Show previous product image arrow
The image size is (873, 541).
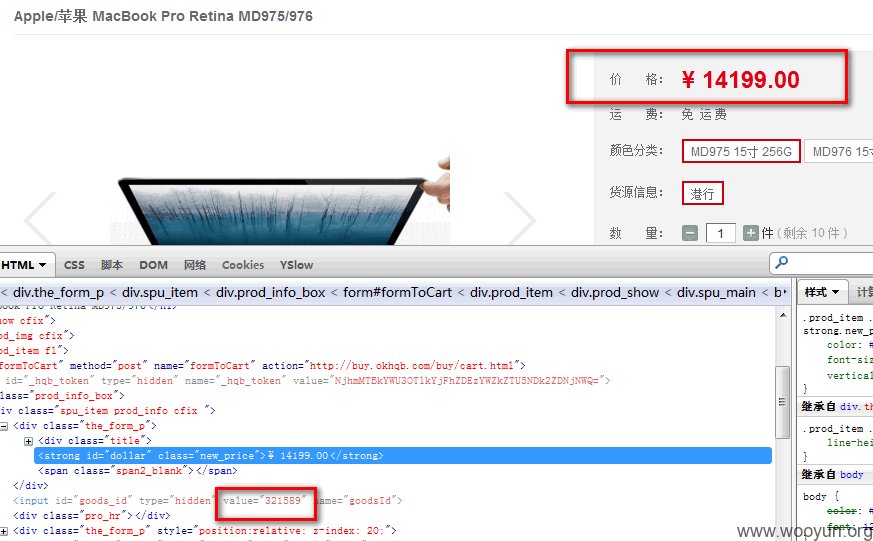pos(40,218)
